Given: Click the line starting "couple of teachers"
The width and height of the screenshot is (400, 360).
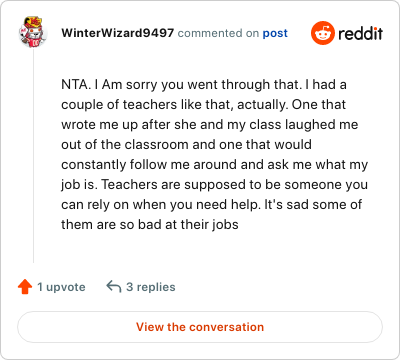Looking at the screenshot, I should click(203, 105).
